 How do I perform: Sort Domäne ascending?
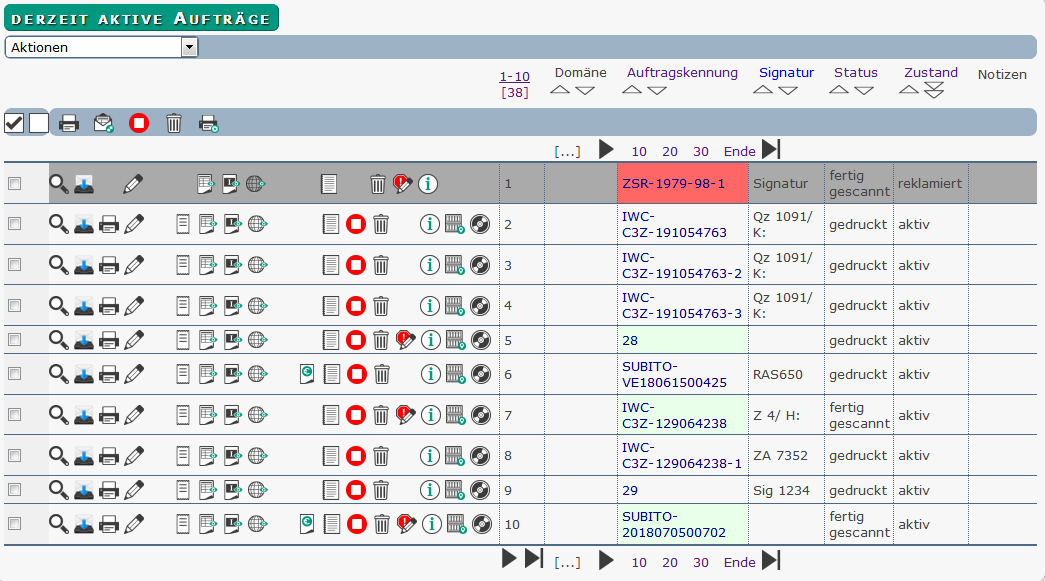pos(560,90)
